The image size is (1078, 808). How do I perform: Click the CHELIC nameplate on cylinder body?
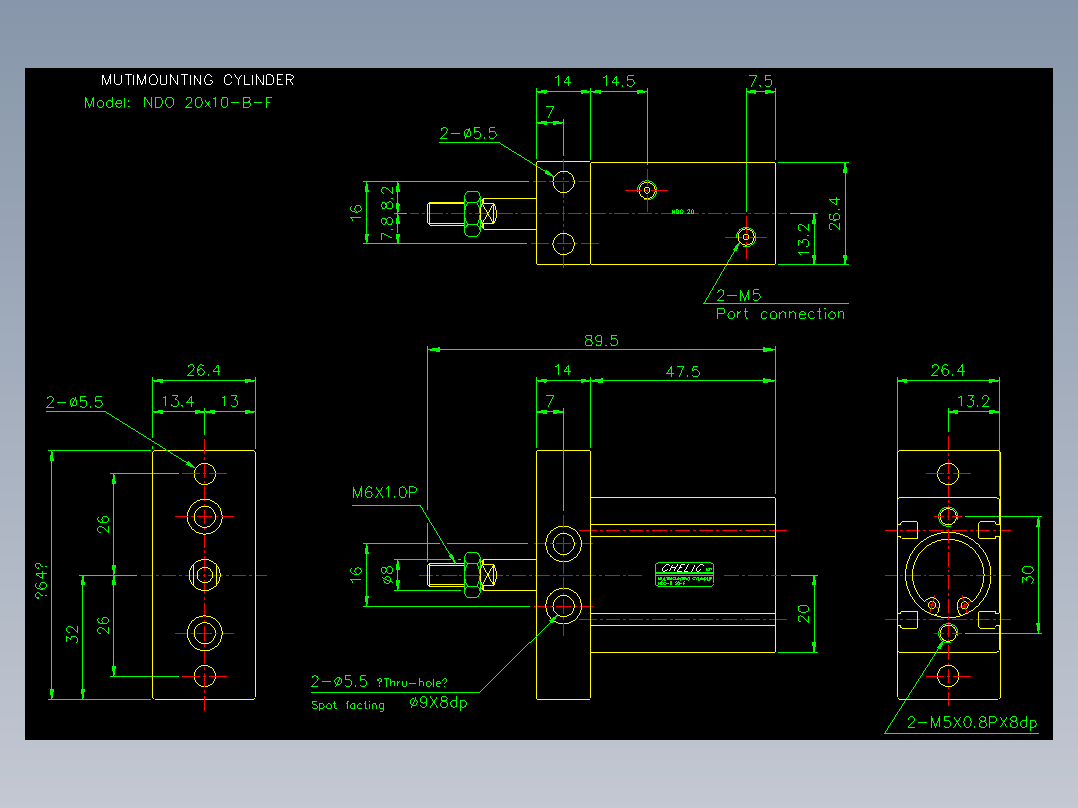click(x=684, y=574)
